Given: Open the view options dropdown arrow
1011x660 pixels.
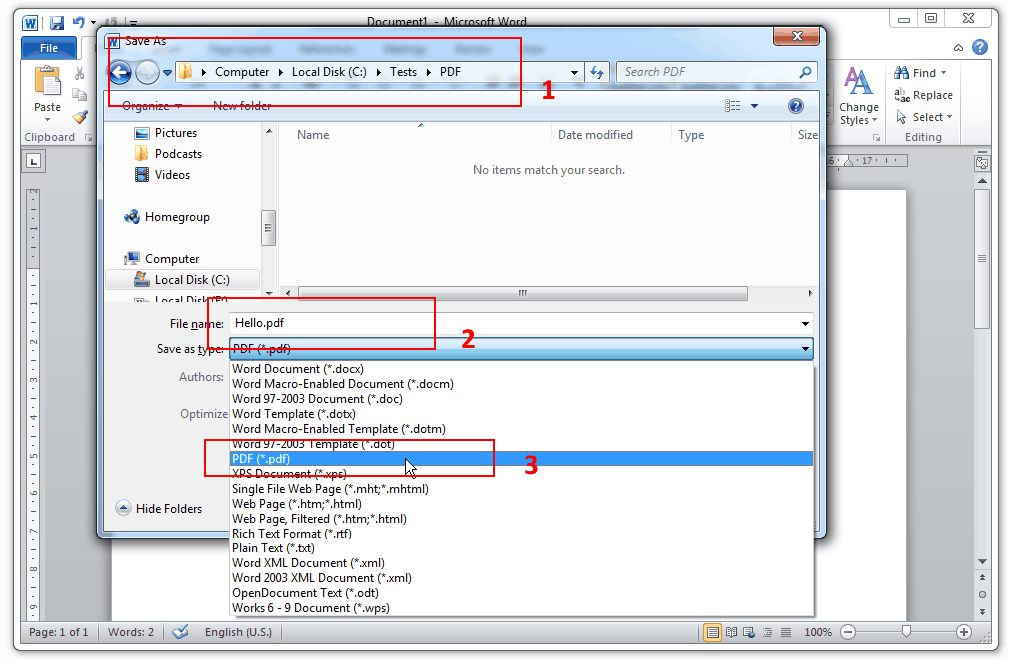Looking at the screenshot, I should coord(754,106).
